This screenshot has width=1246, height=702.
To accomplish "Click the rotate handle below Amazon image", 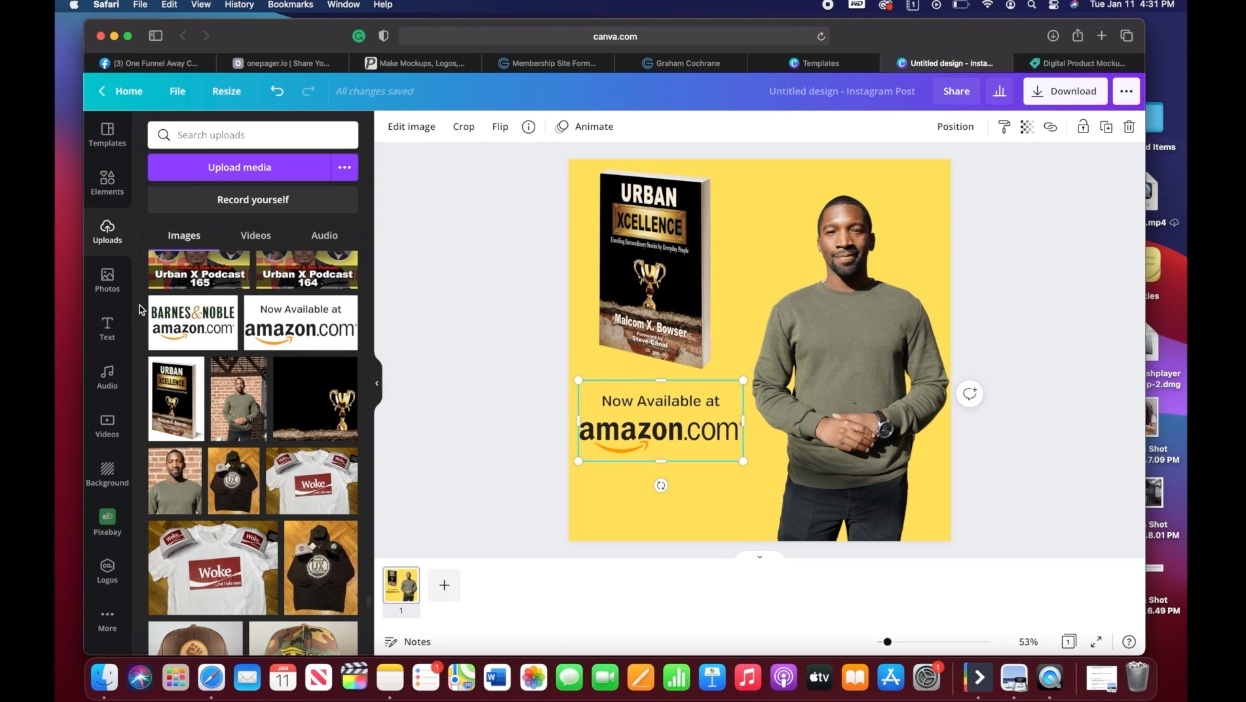I will pyautogui.click(x=660, y=485).
